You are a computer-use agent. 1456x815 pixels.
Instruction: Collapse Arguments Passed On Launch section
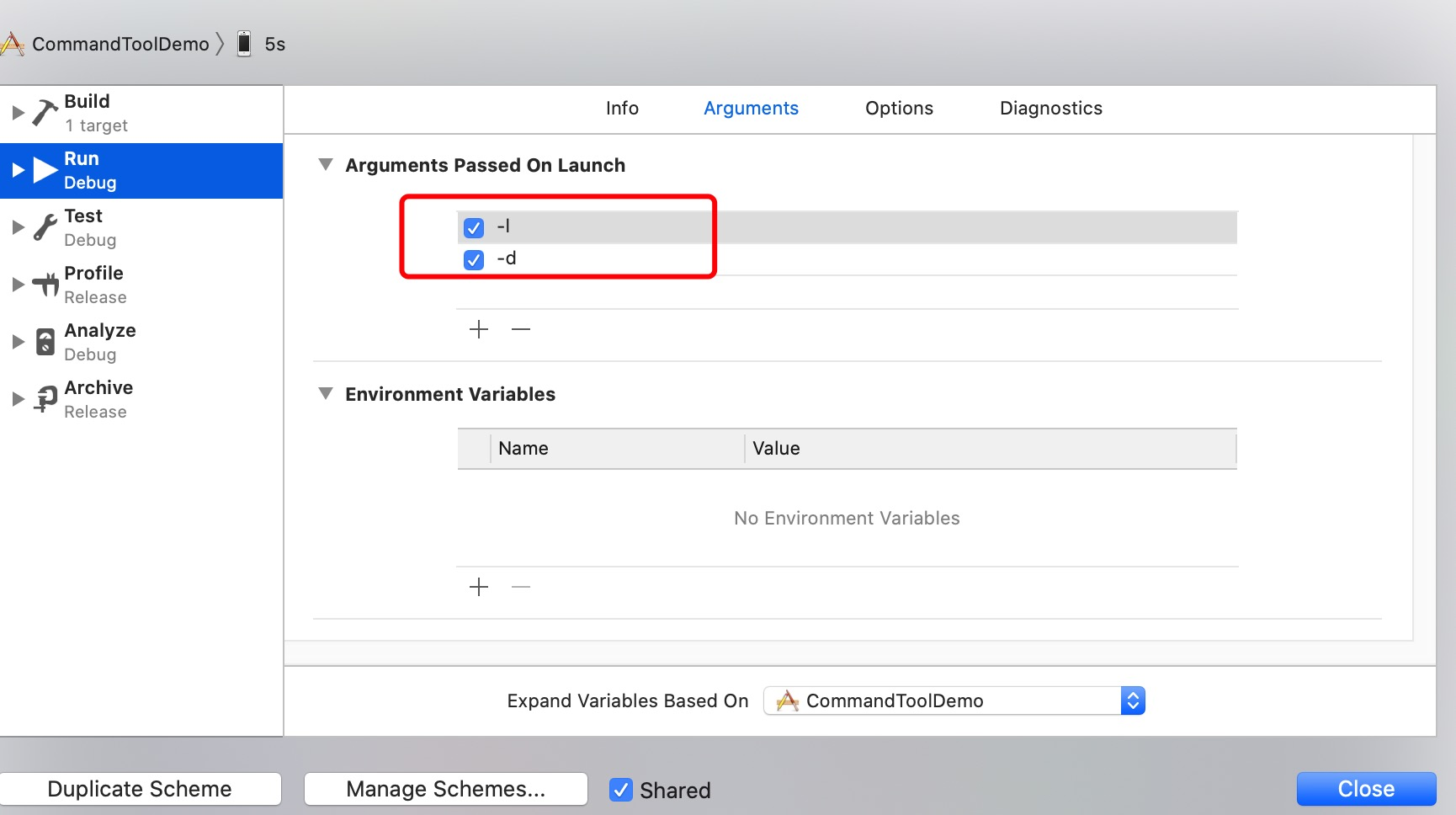(x=326, y=165)
